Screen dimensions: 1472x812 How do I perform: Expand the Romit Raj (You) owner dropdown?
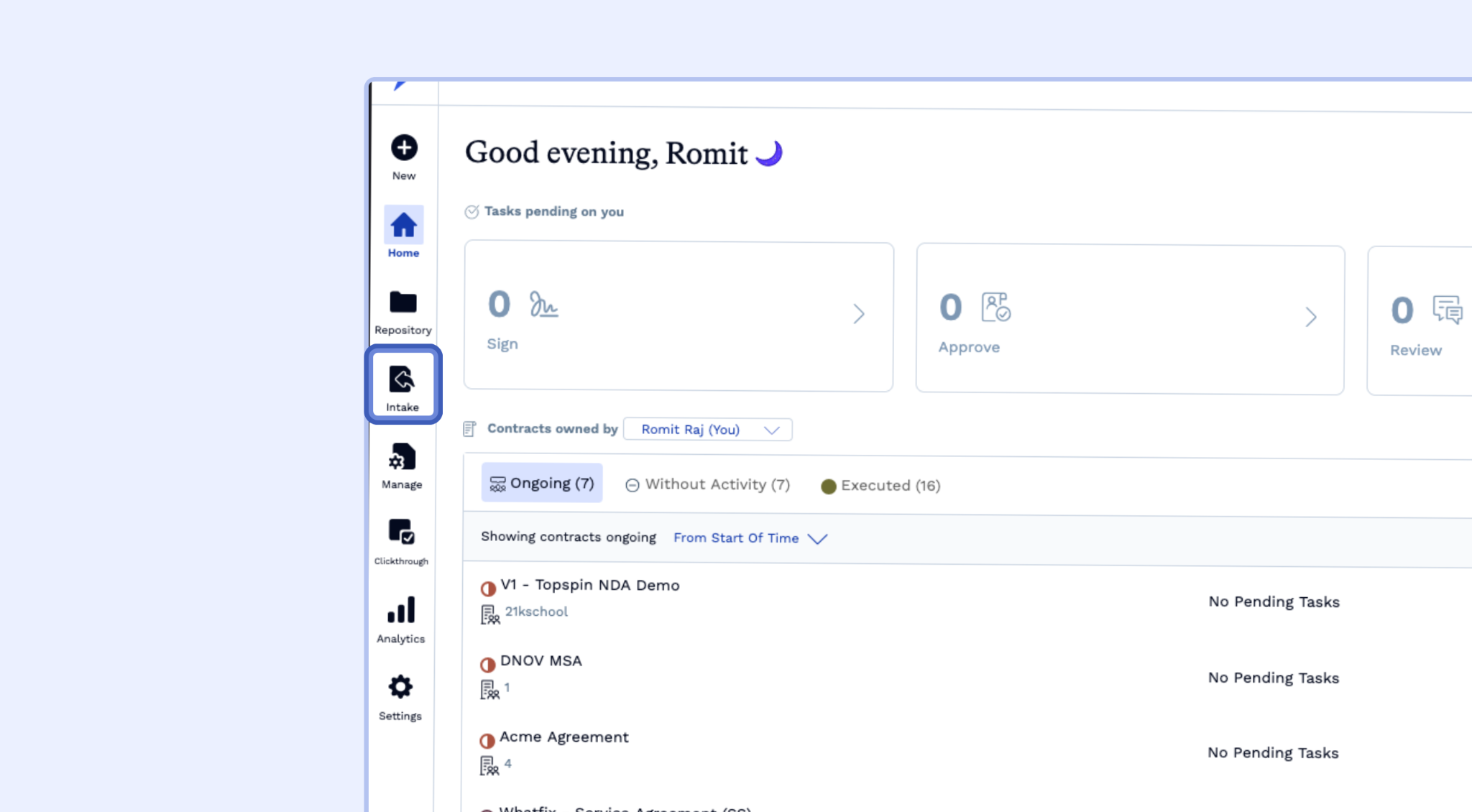tap(707, 430)
